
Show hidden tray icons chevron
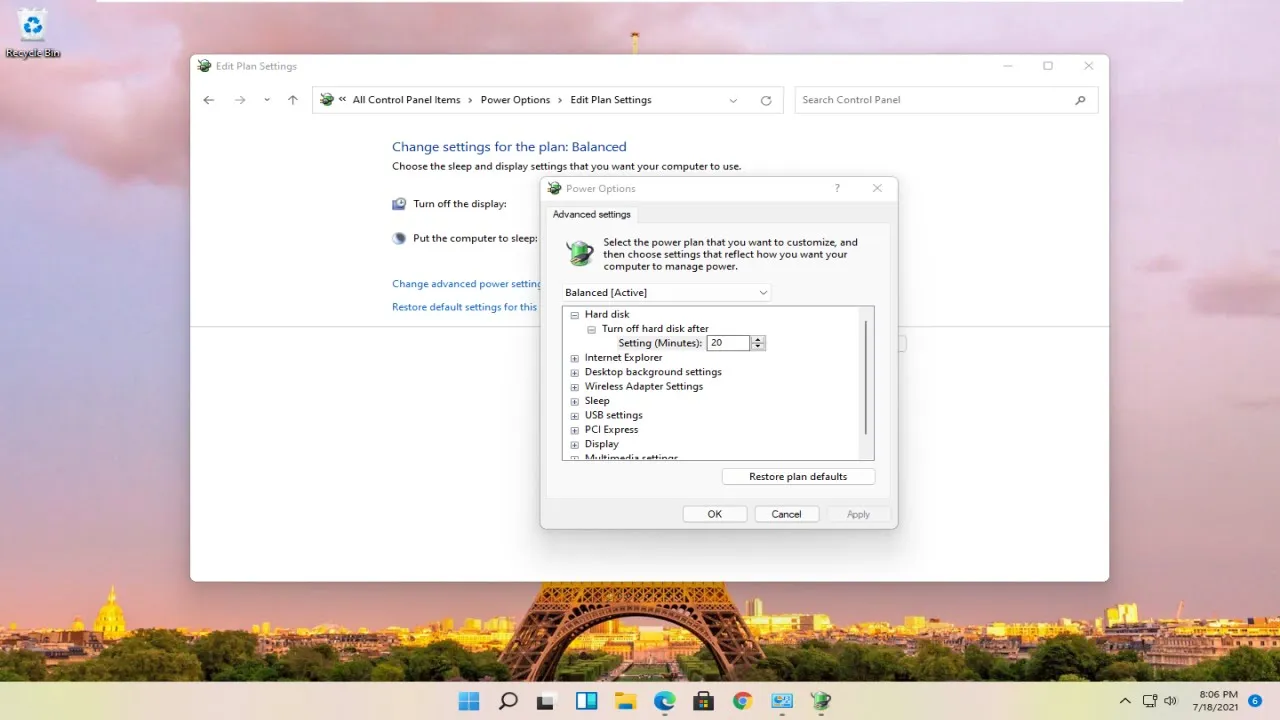click(x=1125, y=701)
